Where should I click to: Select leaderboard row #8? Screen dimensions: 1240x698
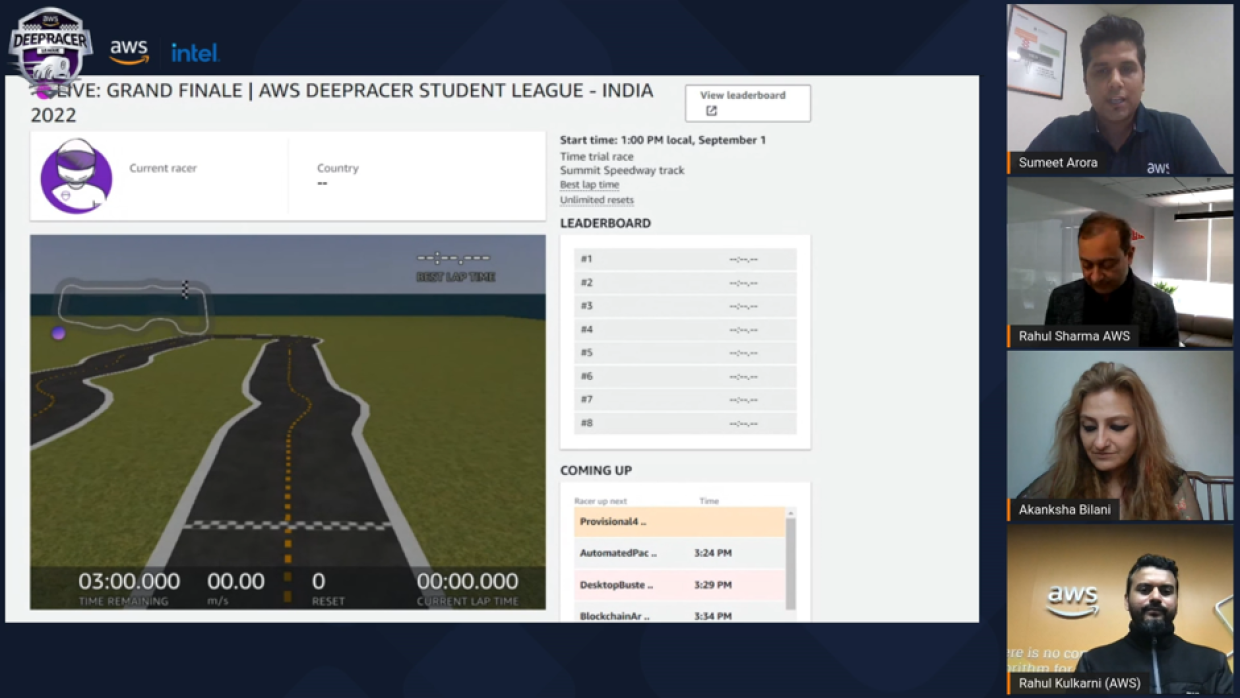tap(685, 423)
